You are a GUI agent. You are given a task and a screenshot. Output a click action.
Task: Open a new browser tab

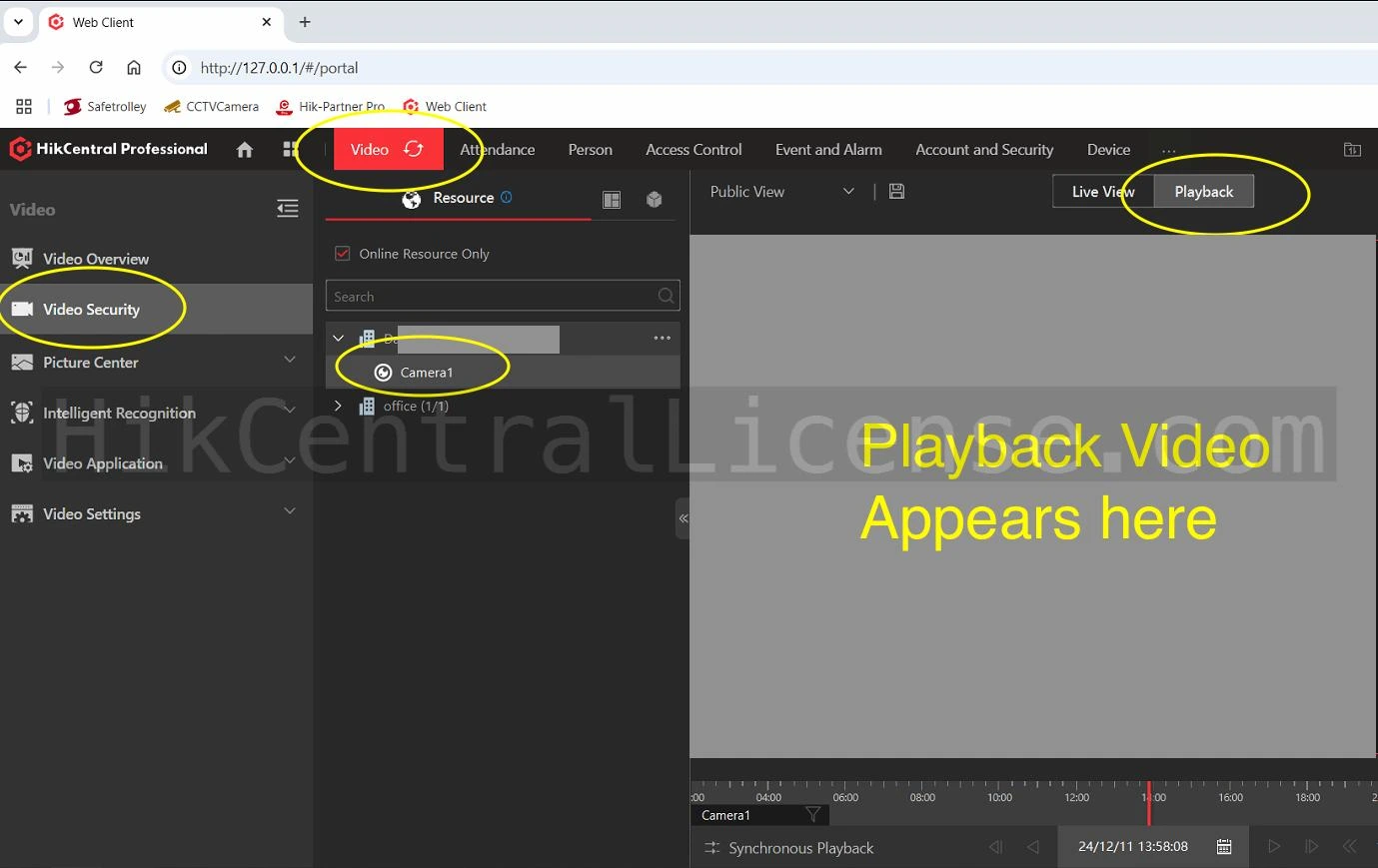pos(305,22)
